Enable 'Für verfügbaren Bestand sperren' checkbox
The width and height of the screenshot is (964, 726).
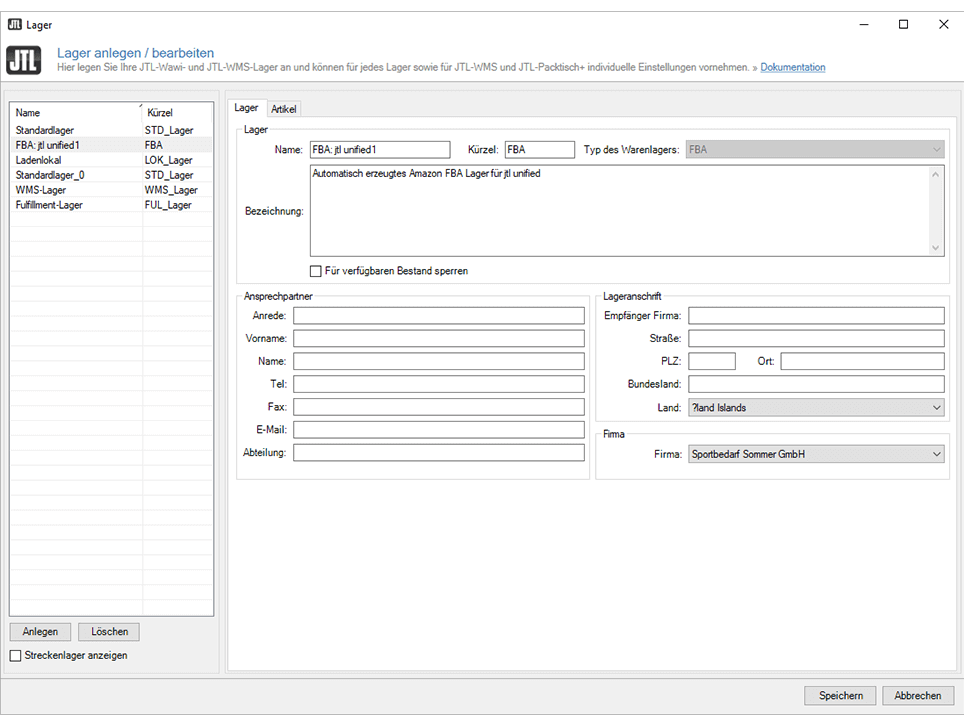point(316,271)
